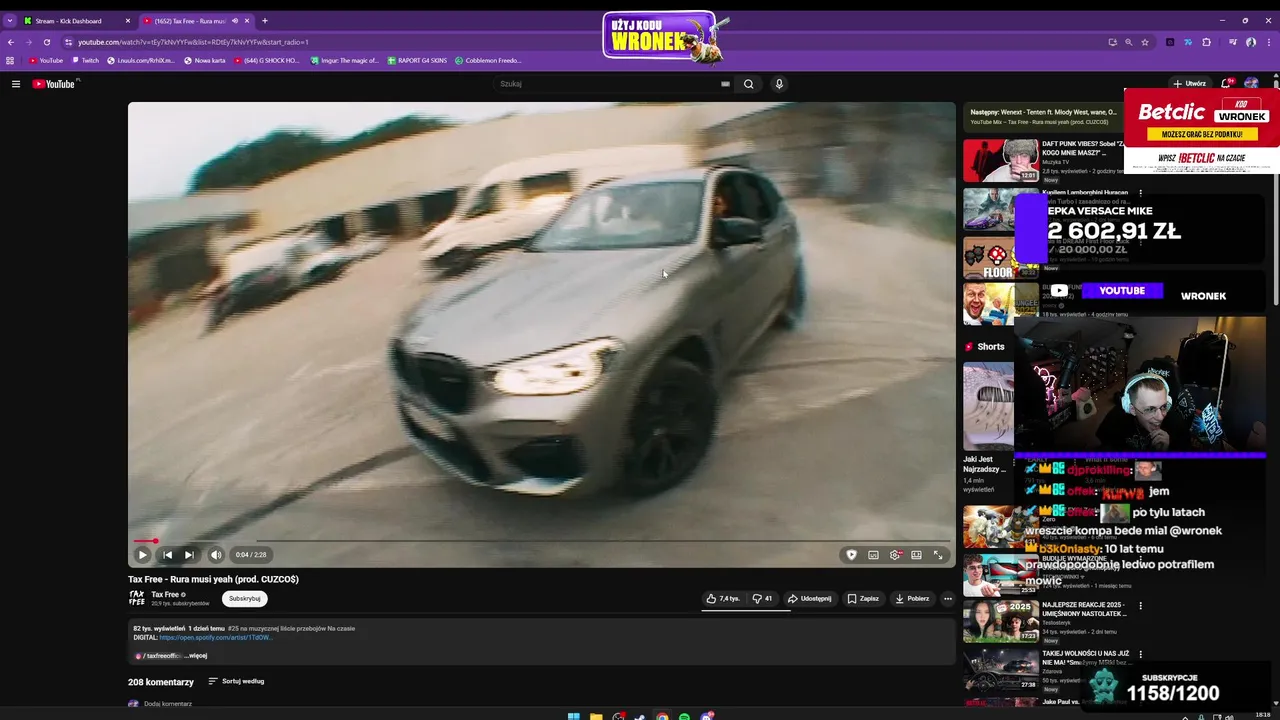The width and height of the screenshot is (1280, 720).
Task: Open browser media controls icon
Action: [1232, 42]
